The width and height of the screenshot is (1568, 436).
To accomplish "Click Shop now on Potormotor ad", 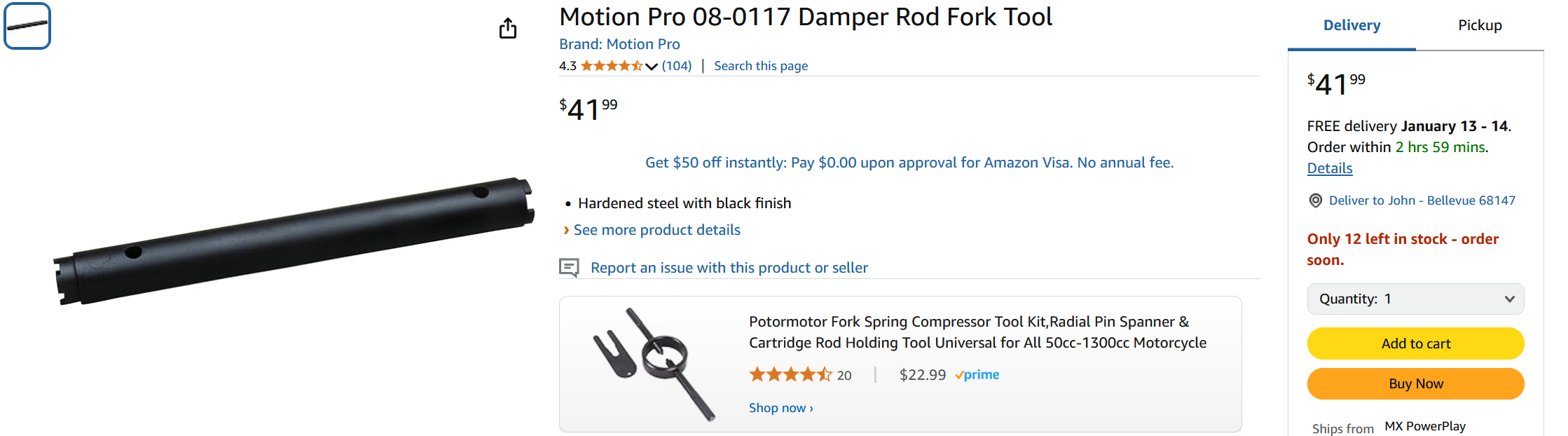I will pos(780,408).
